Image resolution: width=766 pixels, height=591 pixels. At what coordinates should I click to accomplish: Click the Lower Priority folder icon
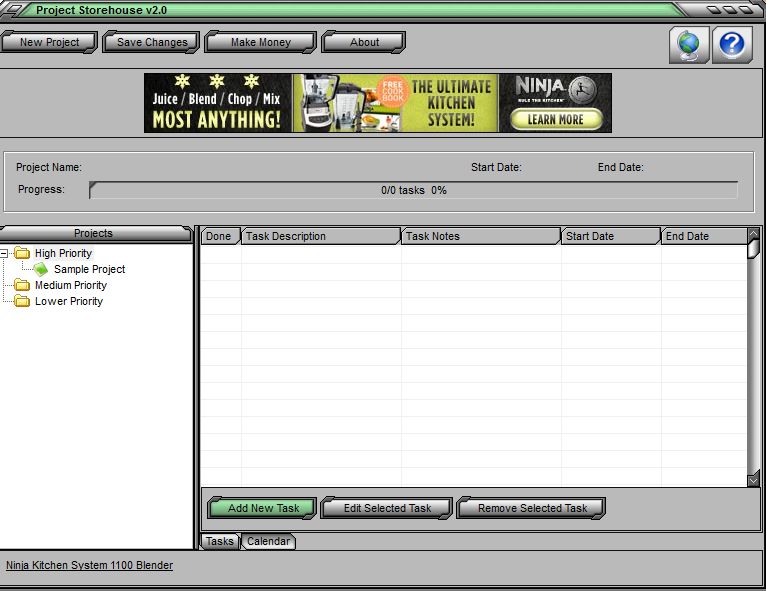22,301
